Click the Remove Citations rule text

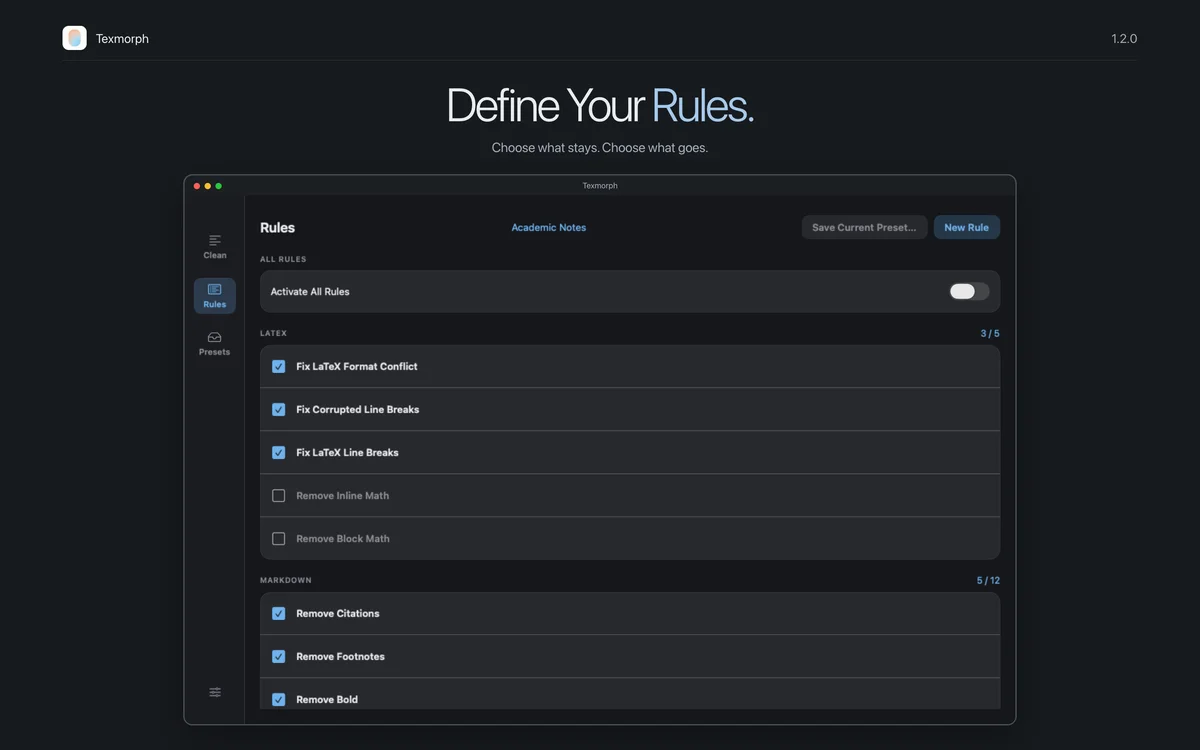tap(338, 613)
